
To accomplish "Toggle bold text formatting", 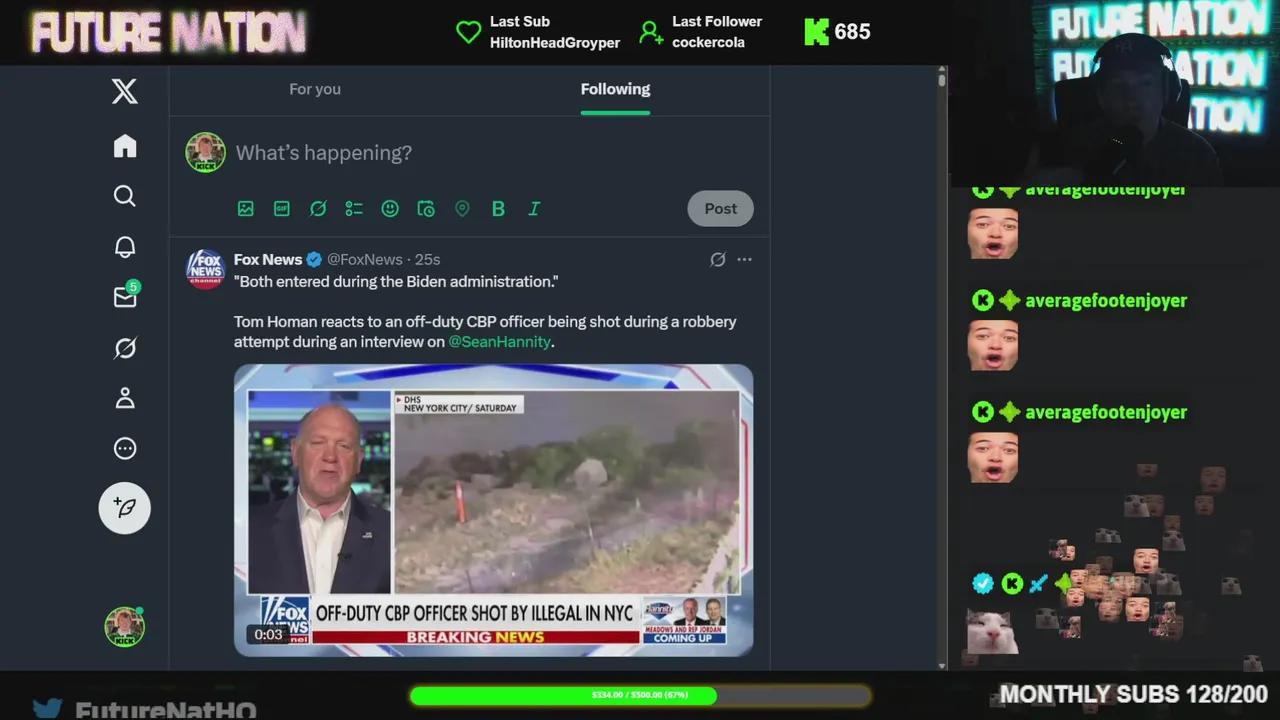I will point(498,208).
